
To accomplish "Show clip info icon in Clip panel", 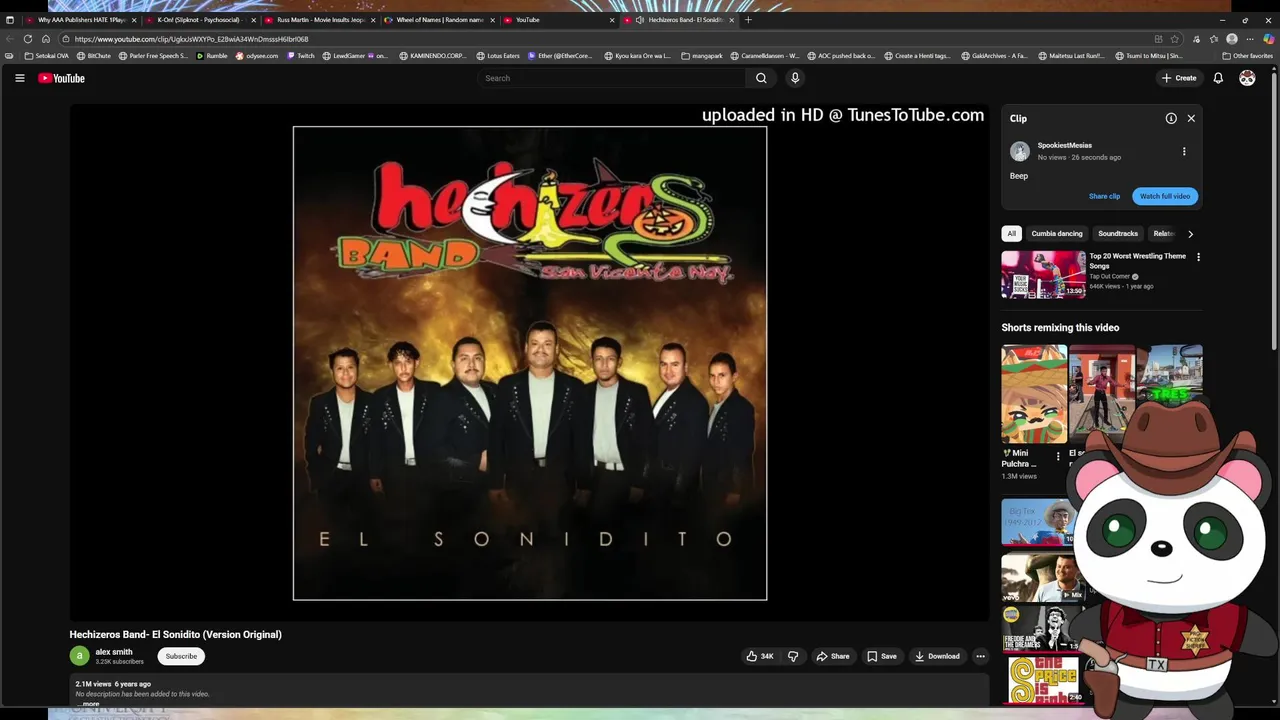I will click(1171, 118).
